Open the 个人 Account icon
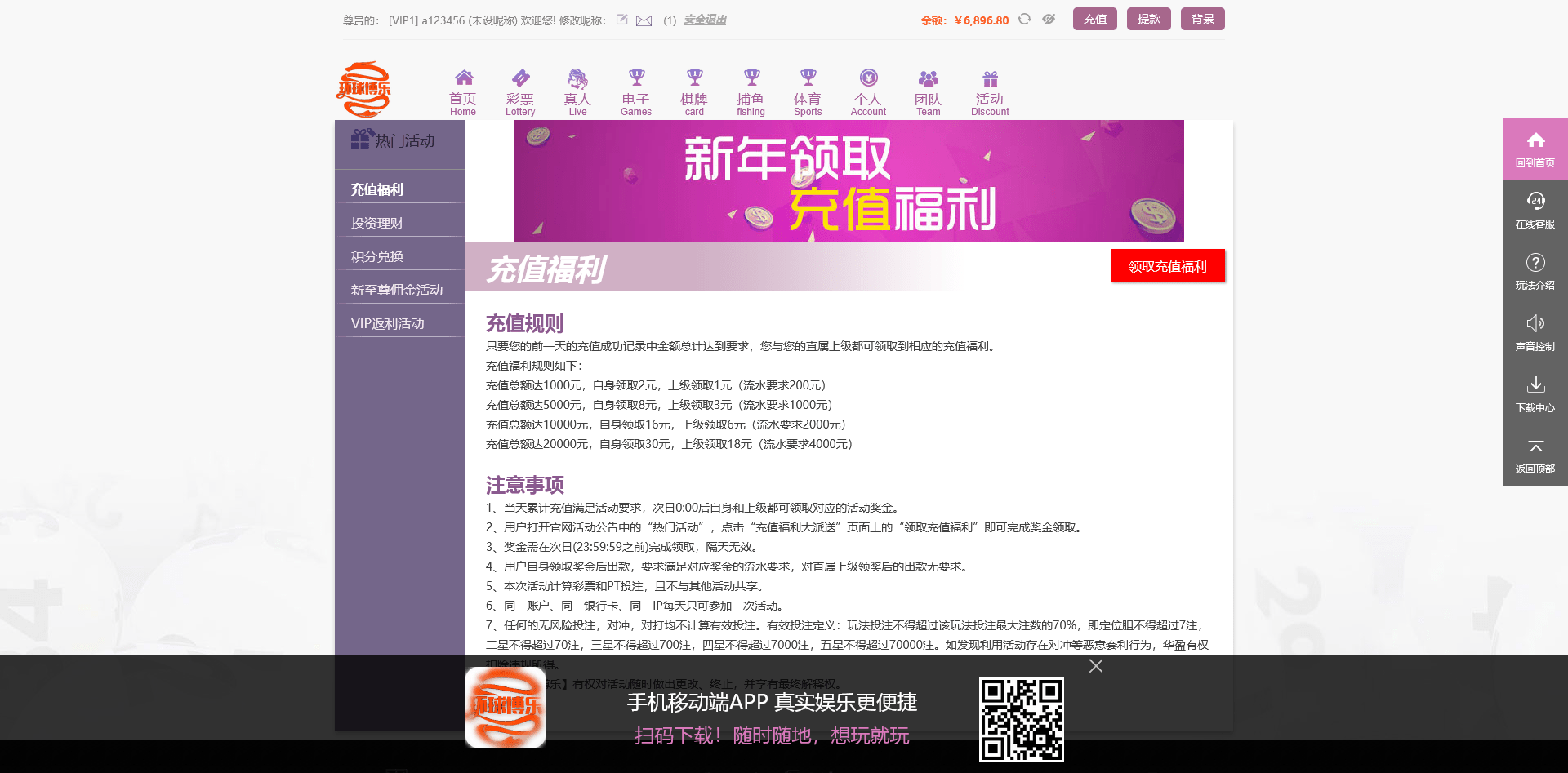1568x773 pixels. pos(868,90)
